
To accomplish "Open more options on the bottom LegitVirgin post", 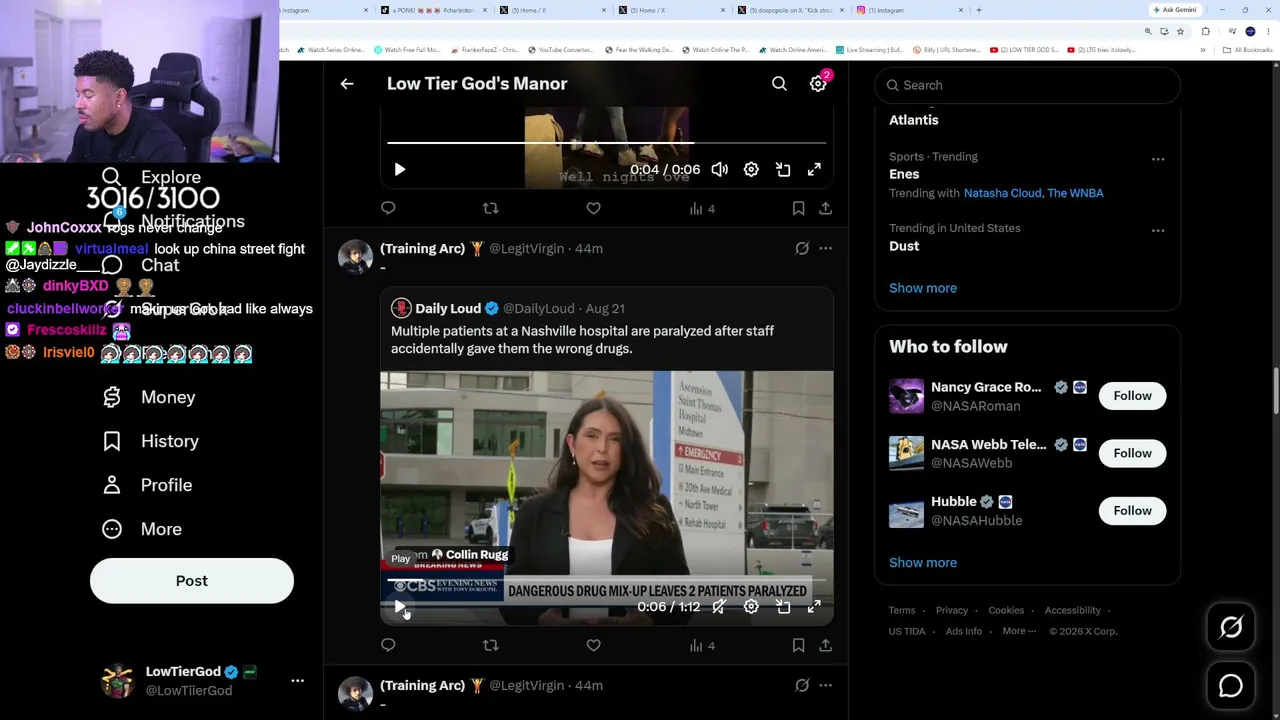I will point(825,685).
